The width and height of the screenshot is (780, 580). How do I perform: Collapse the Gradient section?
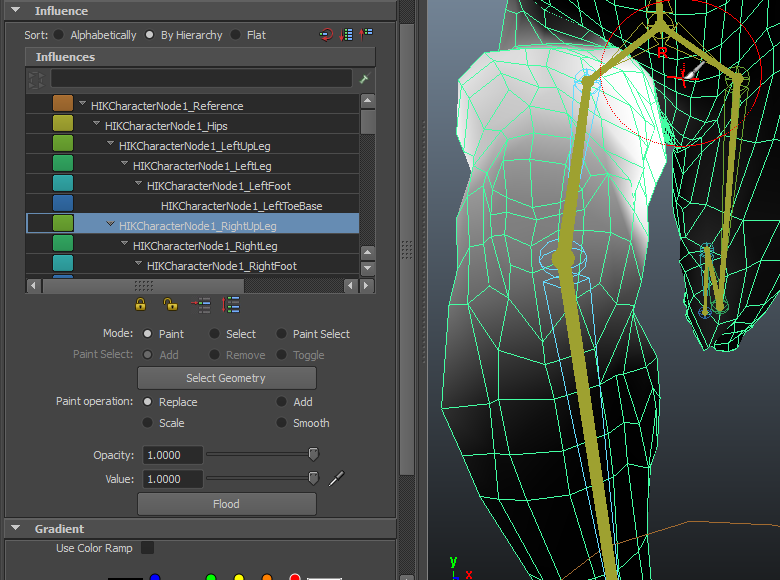tap(15, 528)
